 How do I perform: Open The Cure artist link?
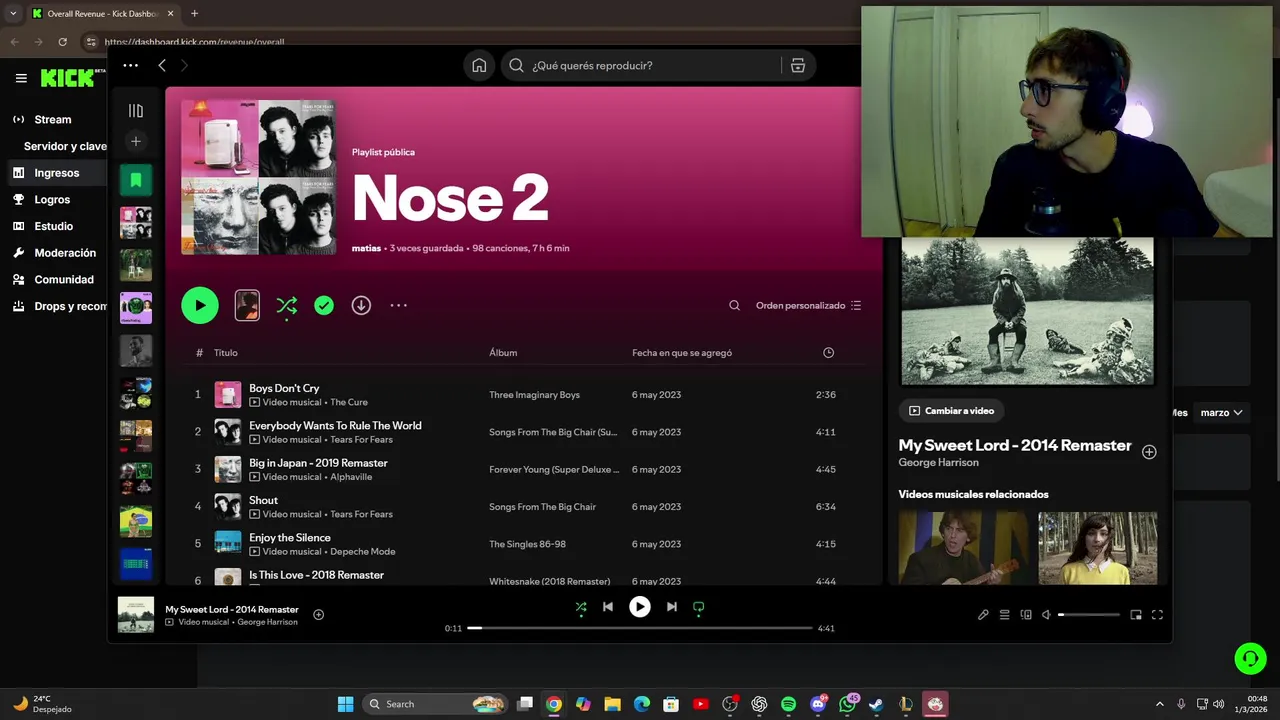coord(349,402)
